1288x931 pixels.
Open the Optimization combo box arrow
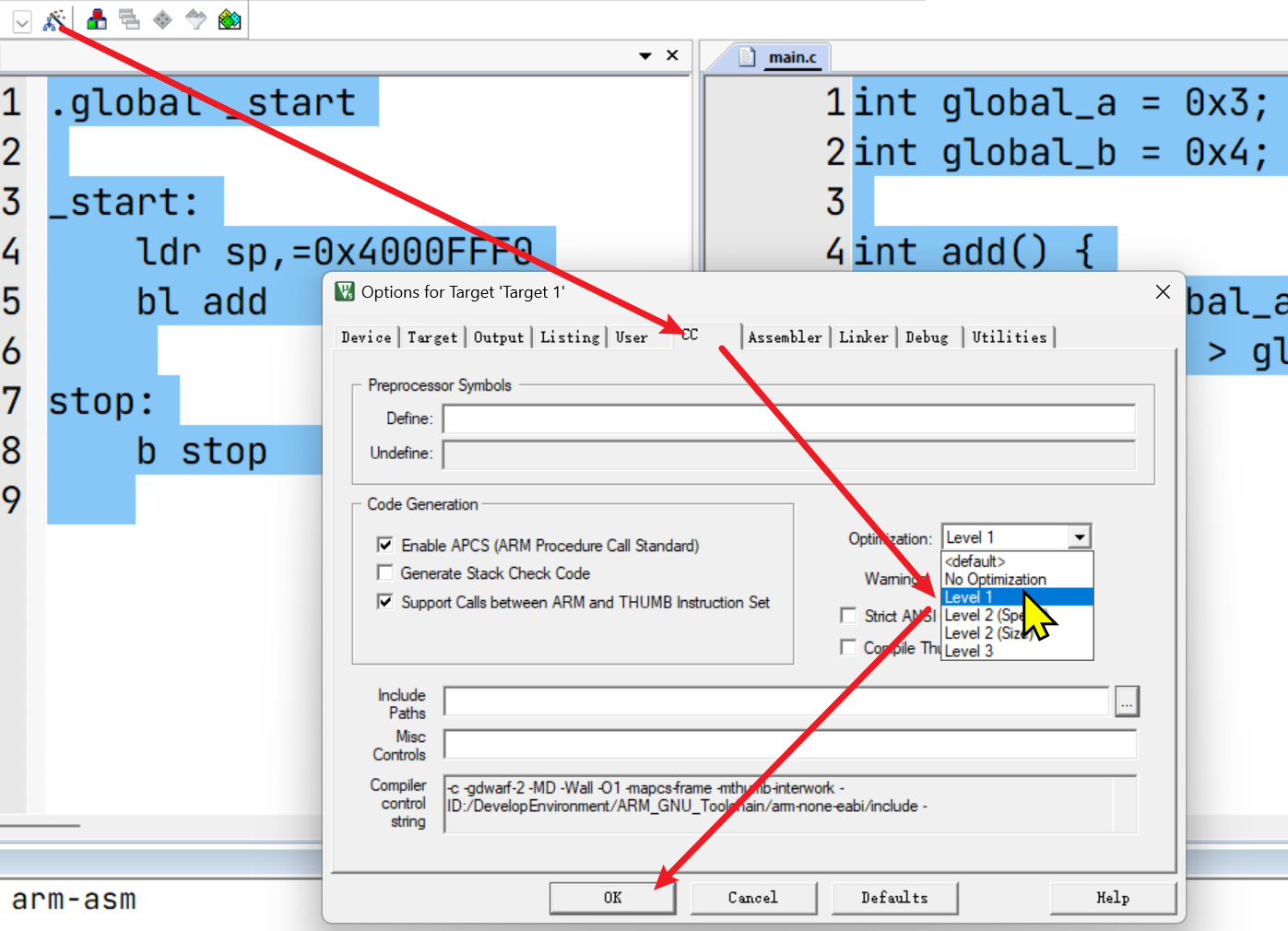pyautogui.click(x=1080, y=536)
